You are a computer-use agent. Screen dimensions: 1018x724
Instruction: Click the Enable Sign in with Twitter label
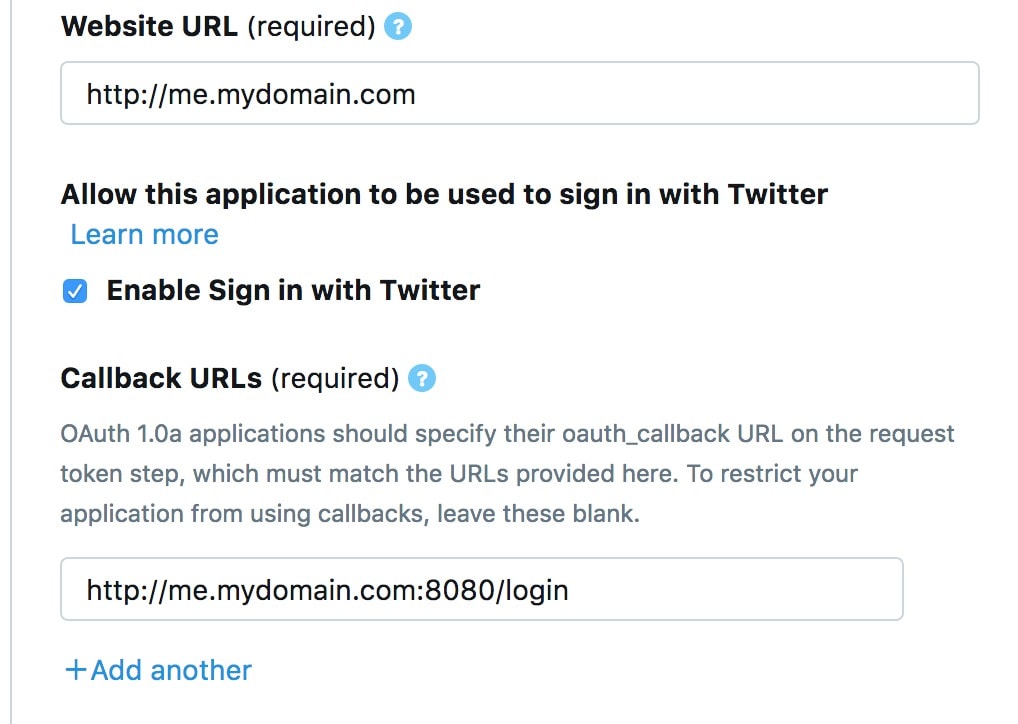pyautogui.click(x=293, y=291)
